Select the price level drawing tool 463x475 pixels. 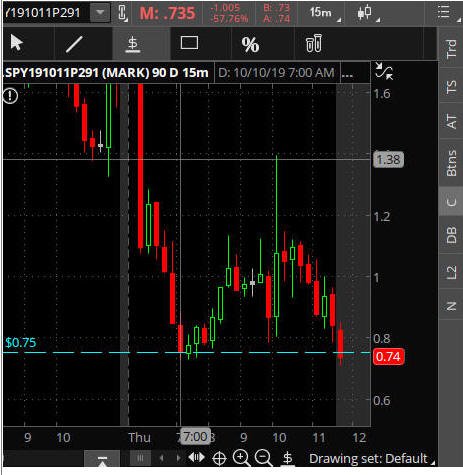pos(133,44)
